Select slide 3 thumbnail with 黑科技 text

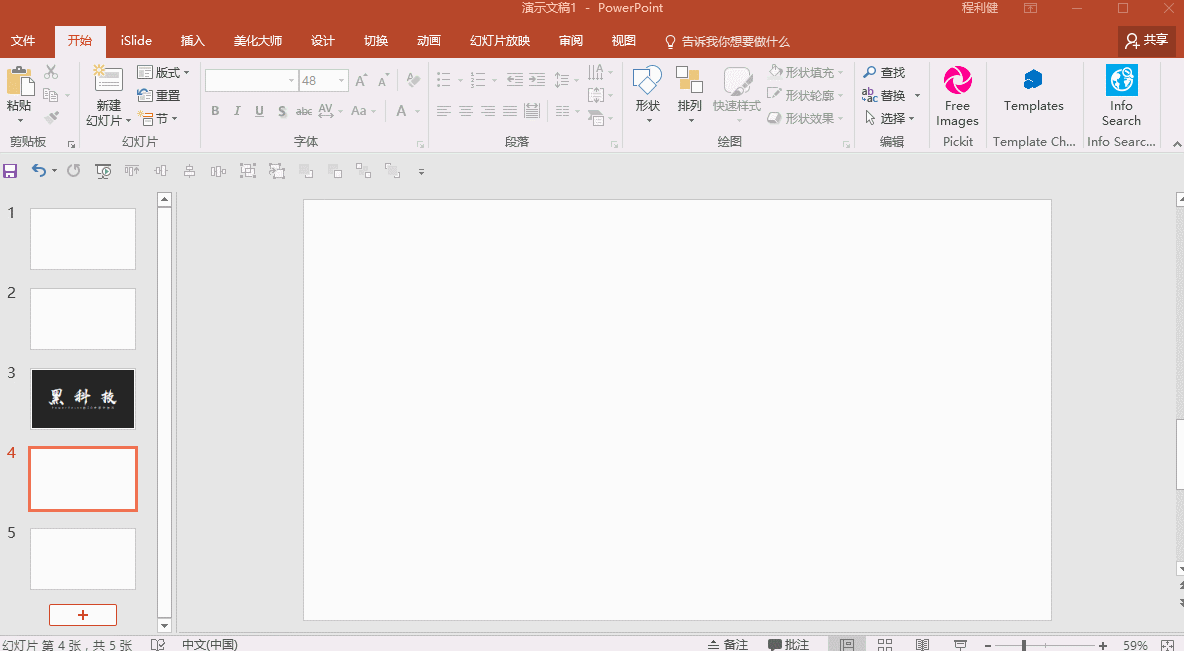click(x=83, y=398)
